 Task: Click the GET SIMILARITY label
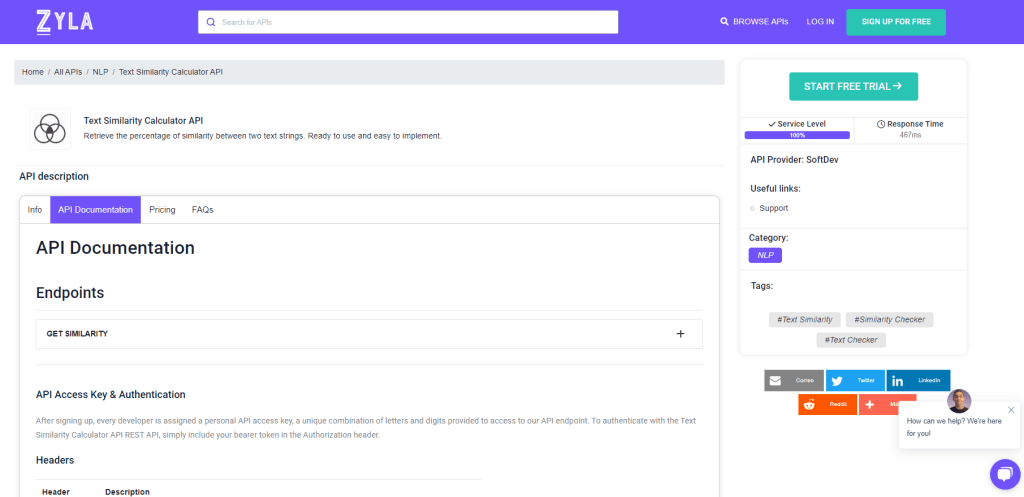click(77, 334)
